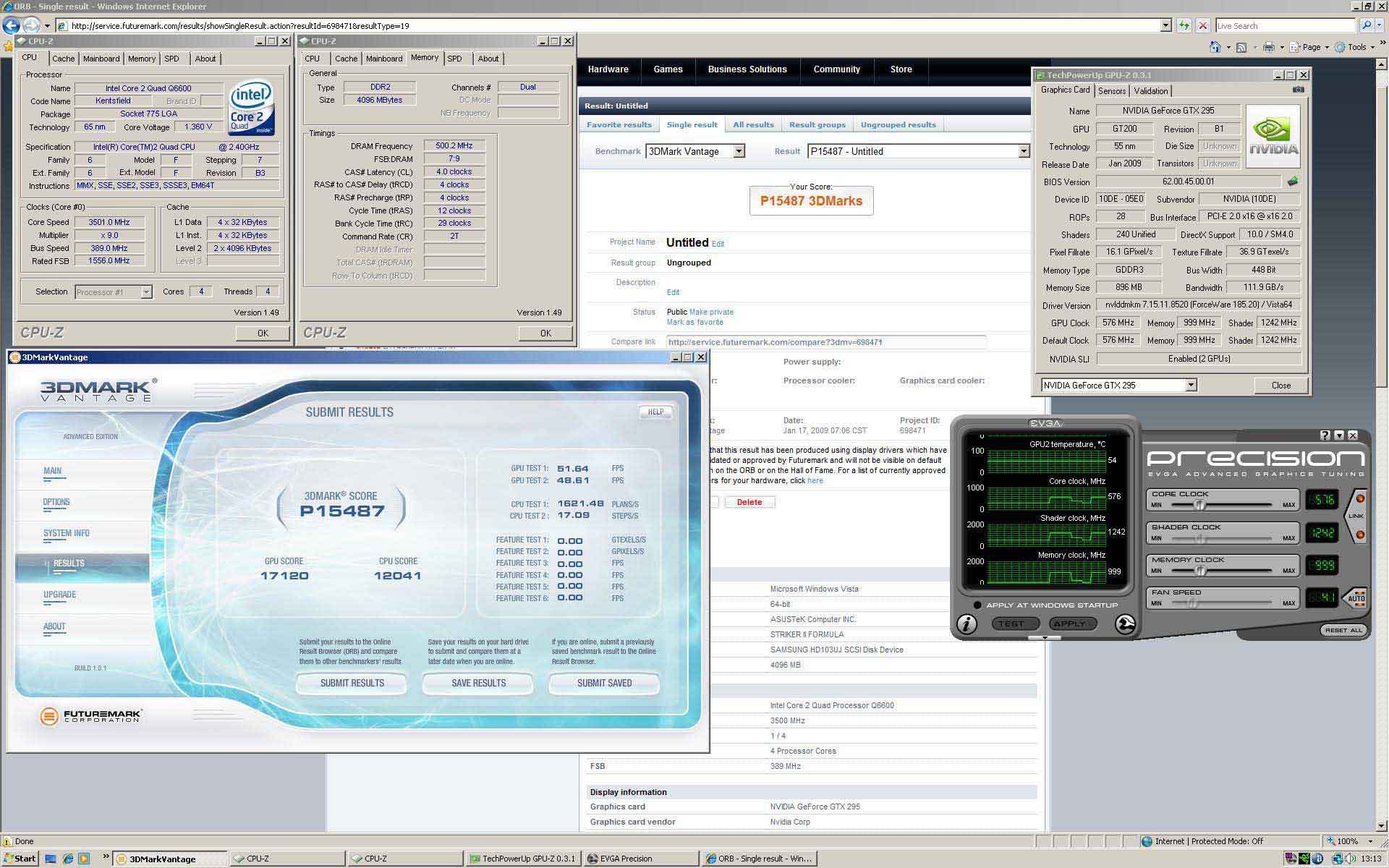
Task: Click the NVIDIA logo in GPU-Z
Action: (1273, 137)
